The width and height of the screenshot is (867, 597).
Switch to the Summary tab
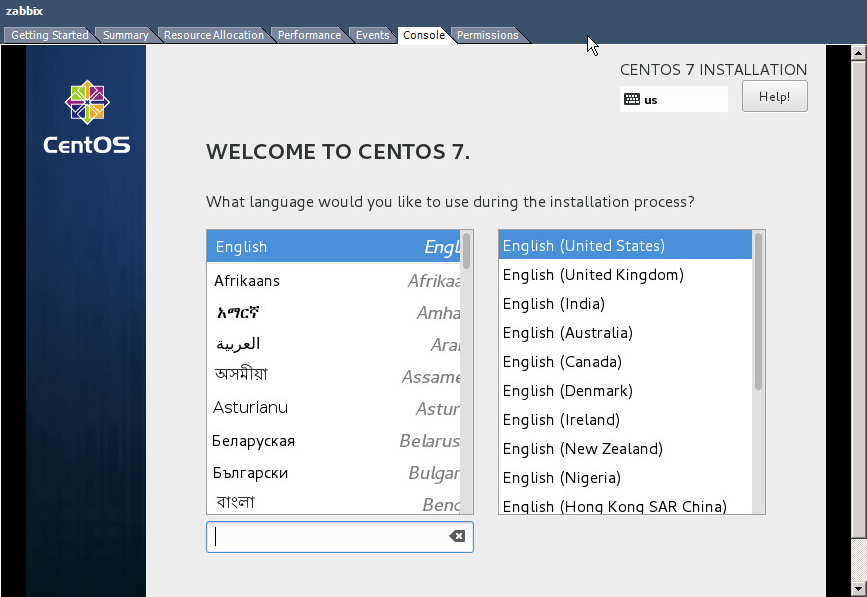coord(125,35)
